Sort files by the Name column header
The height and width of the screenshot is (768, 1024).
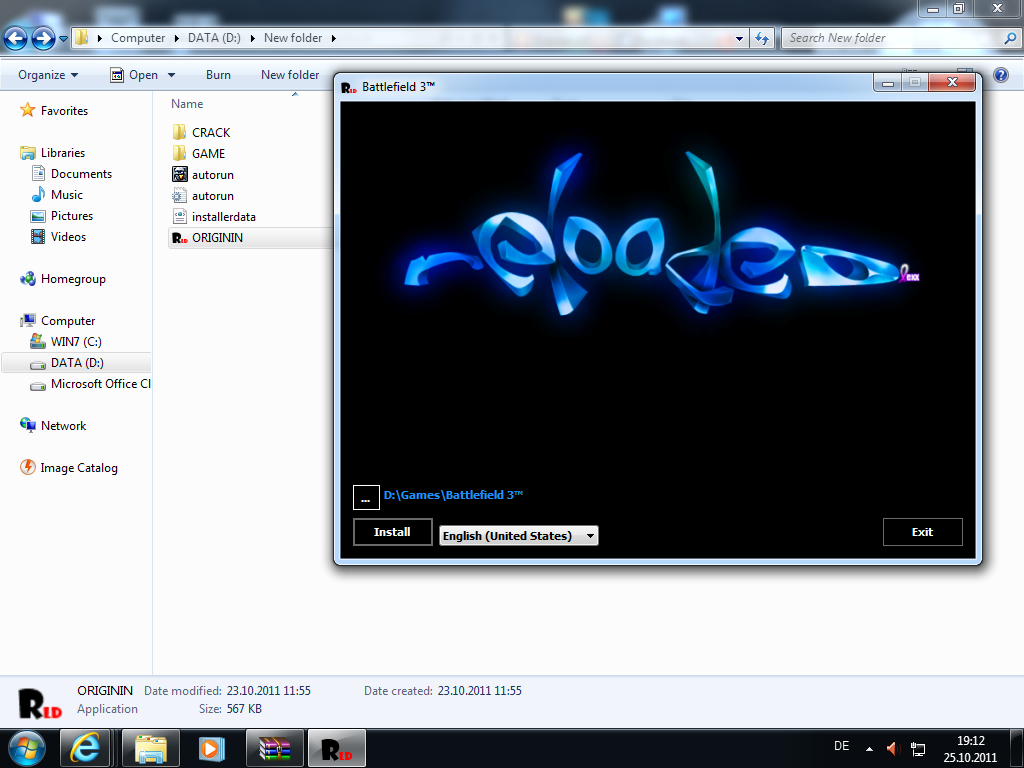point(187,104)
